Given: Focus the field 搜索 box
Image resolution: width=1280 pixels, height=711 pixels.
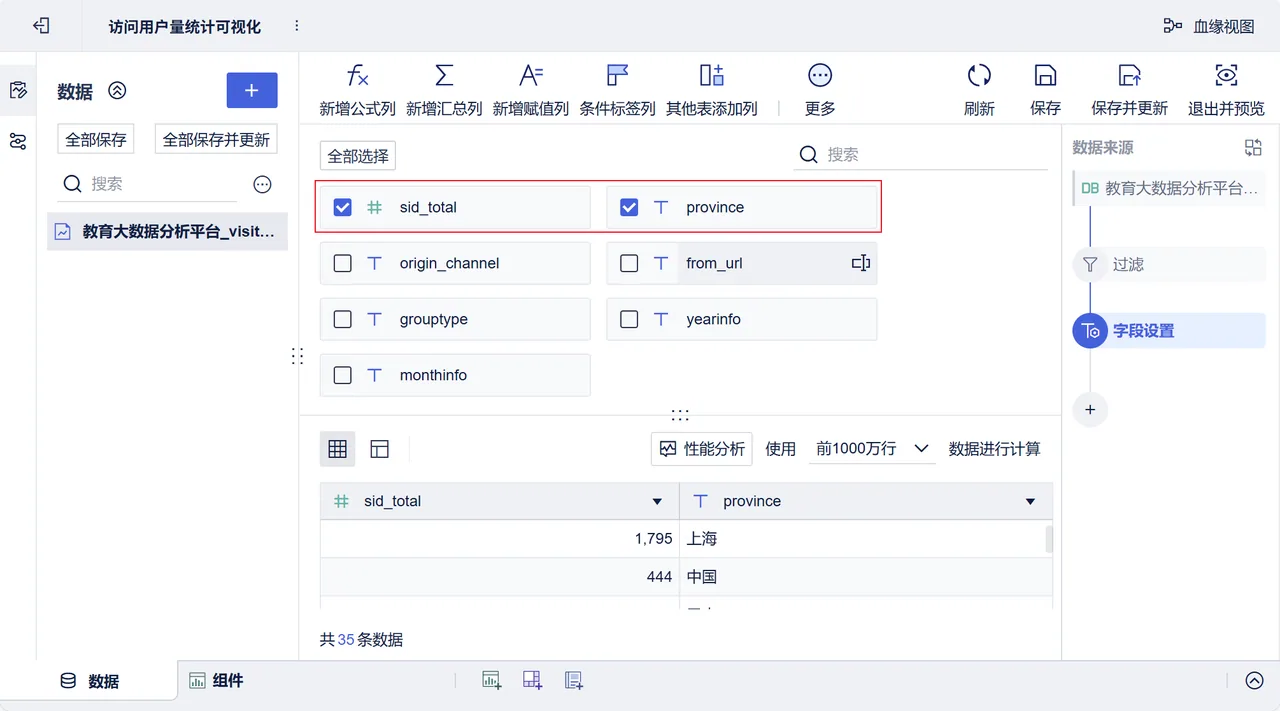Looking at the screenshot, I should [920, 154].
